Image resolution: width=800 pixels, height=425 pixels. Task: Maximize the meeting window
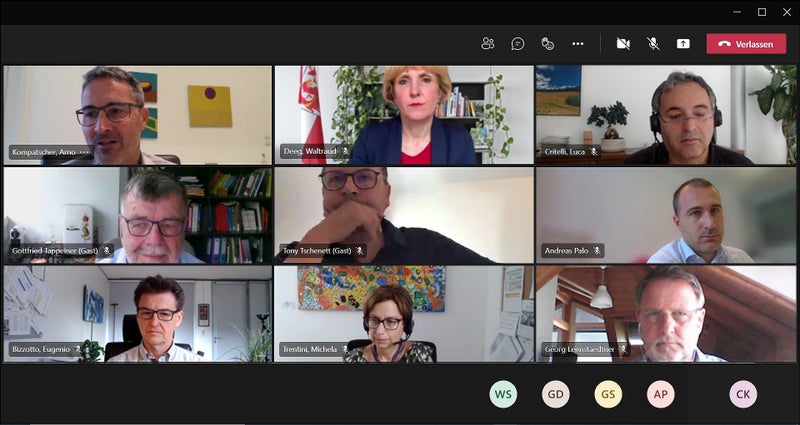762,12
